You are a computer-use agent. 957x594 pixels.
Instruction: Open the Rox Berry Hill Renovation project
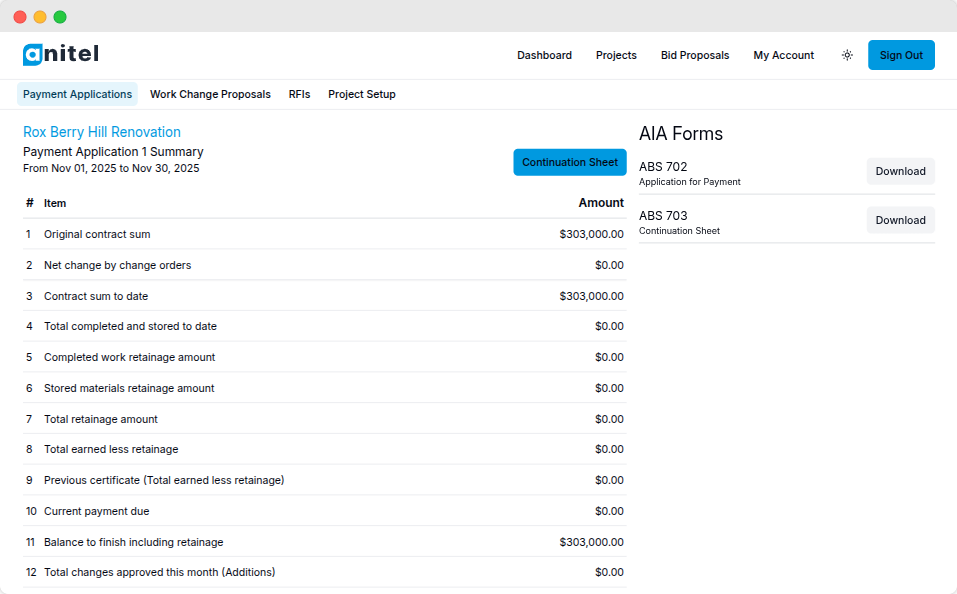tap(101, 131)
